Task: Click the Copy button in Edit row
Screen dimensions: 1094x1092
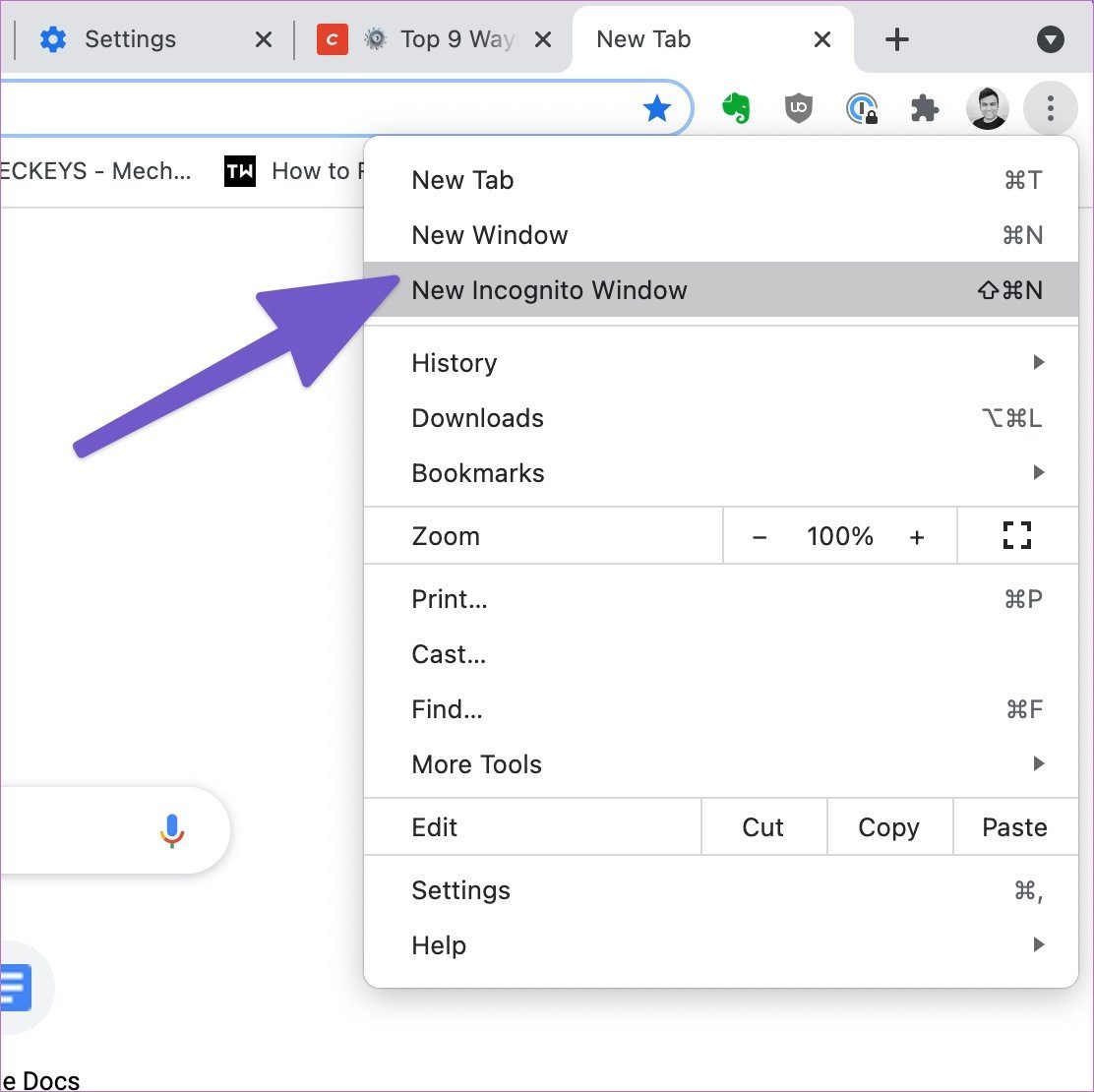Action: [x=889, y=826]
